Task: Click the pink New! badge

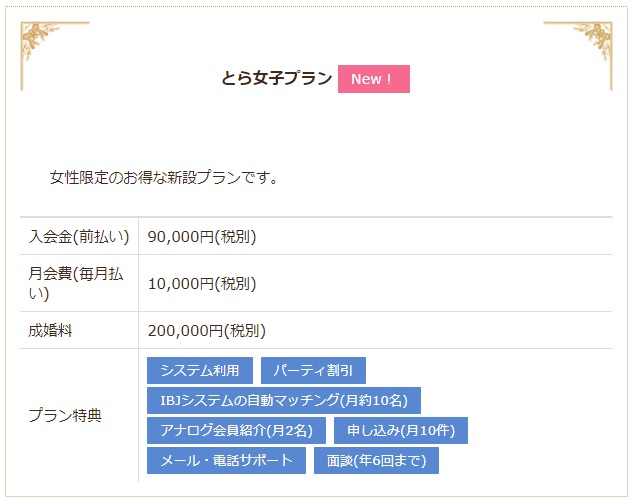Action: (373, 79)
